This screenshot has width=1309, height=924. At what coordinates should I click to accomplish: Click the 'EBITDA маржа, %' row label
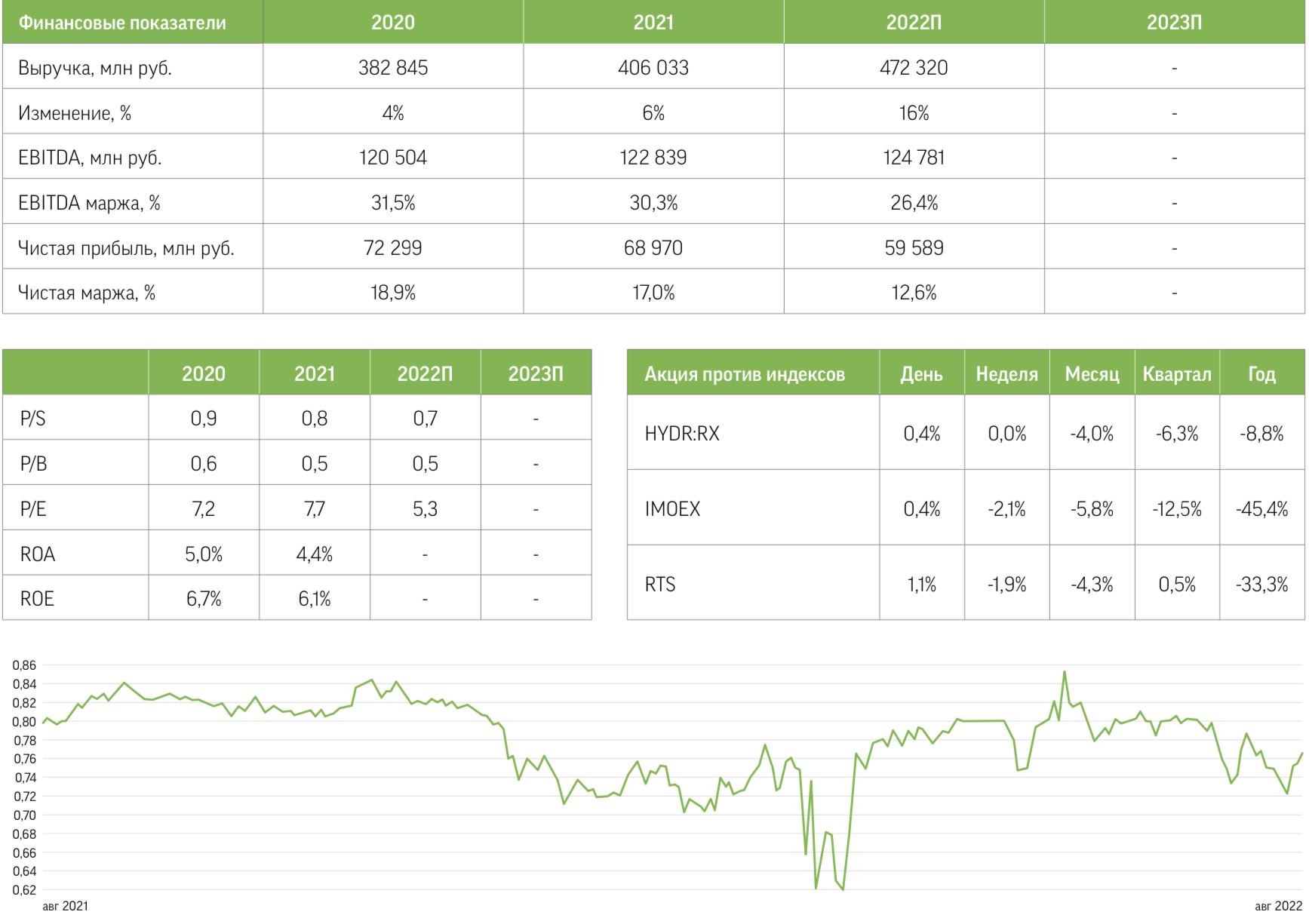click(x=89, y=203)
